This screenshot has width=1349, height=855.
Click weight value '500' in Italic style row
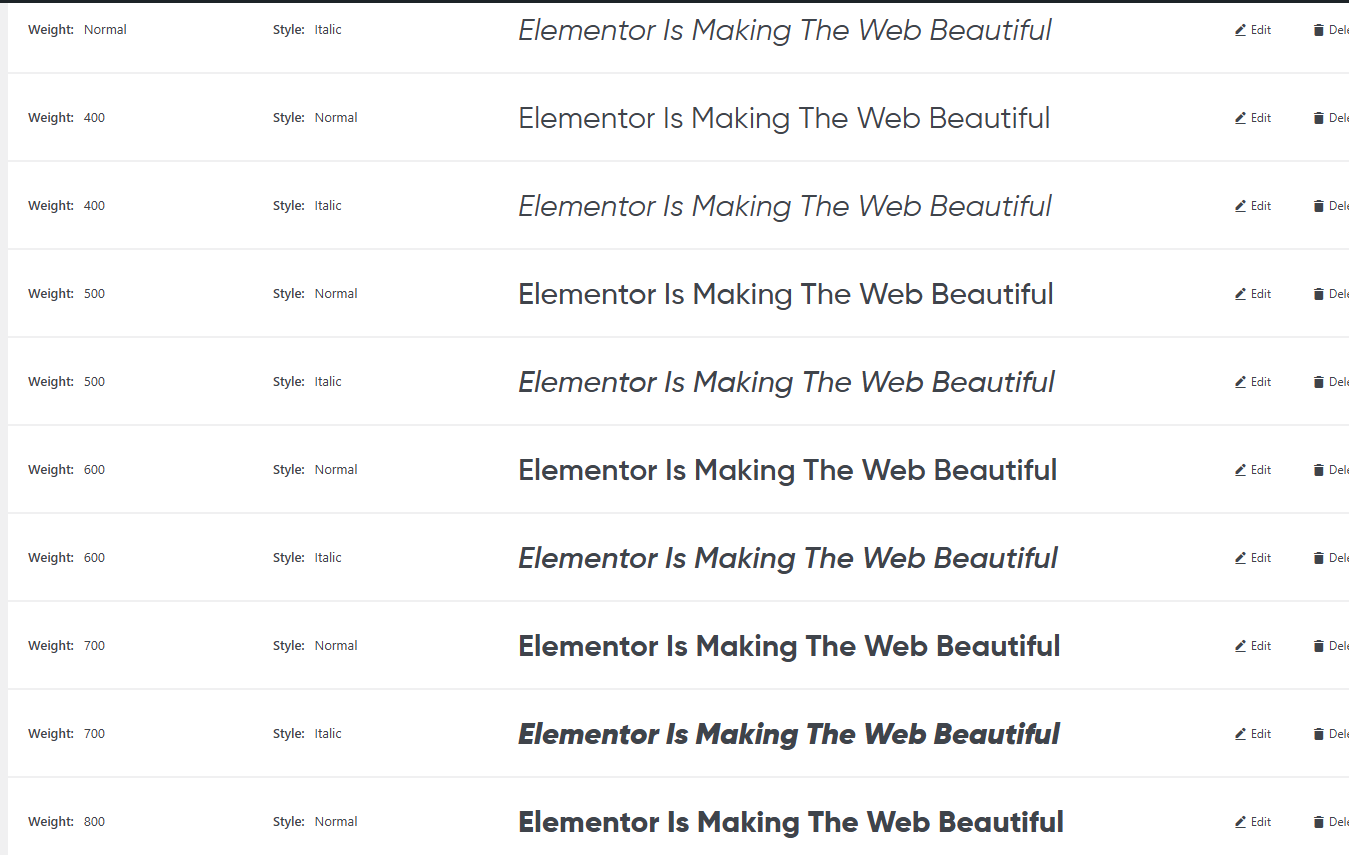[x=94, y=382]
